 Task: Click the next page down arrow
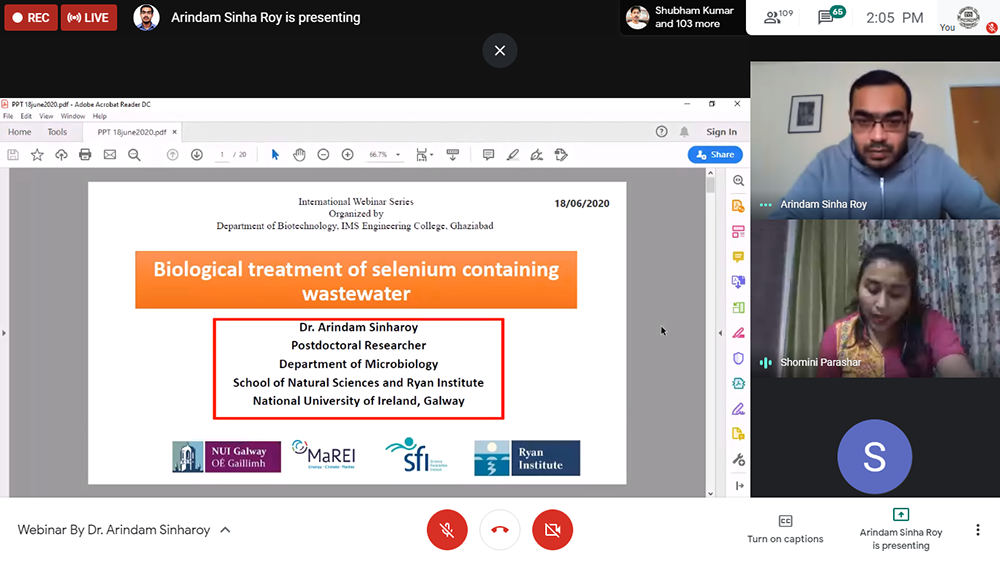[x=197, y=155]
